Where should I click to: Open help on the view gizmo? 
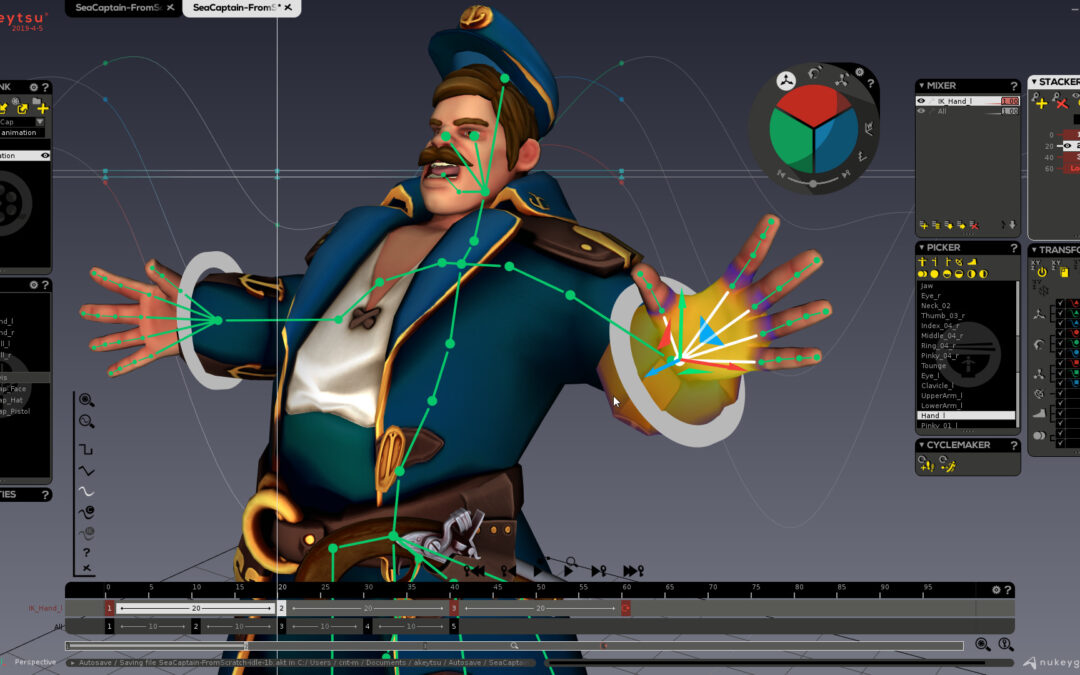click(x=871, y=83)
